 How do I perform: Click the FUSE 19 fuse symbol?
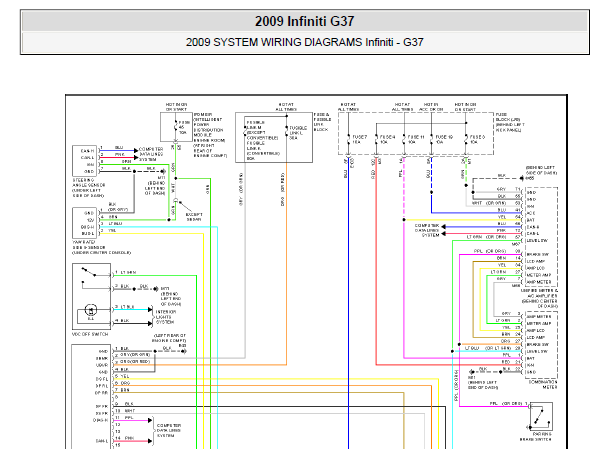431,140
